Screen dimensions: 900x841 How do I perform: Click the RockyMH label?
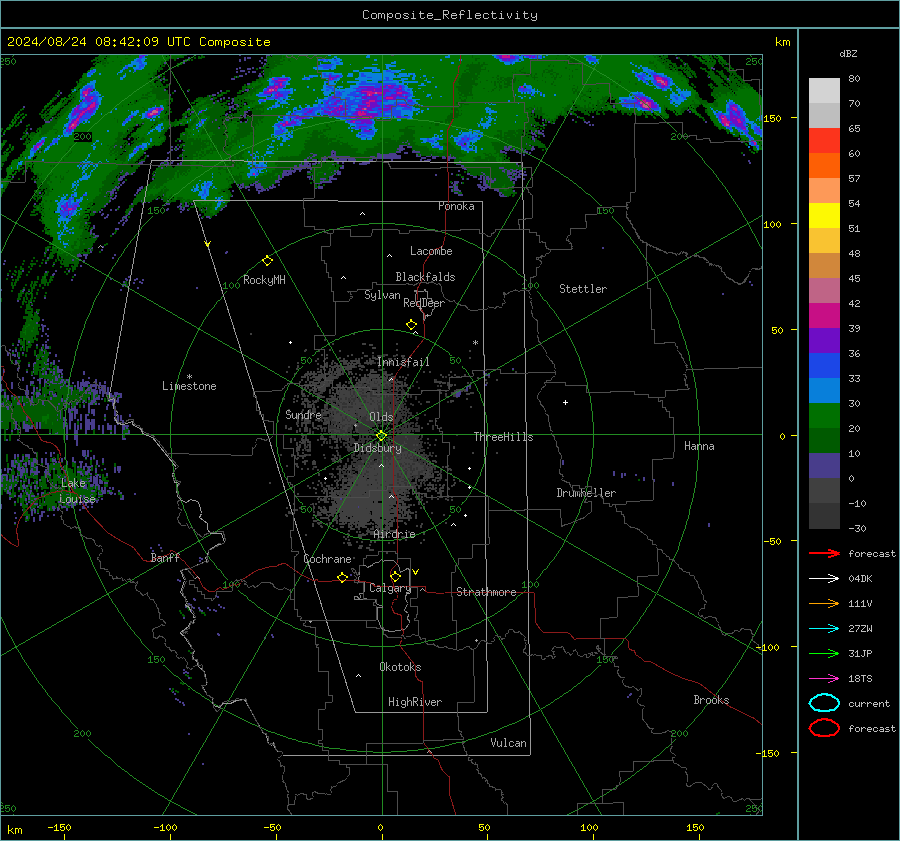pyautogui.click(x=264, y=280)
